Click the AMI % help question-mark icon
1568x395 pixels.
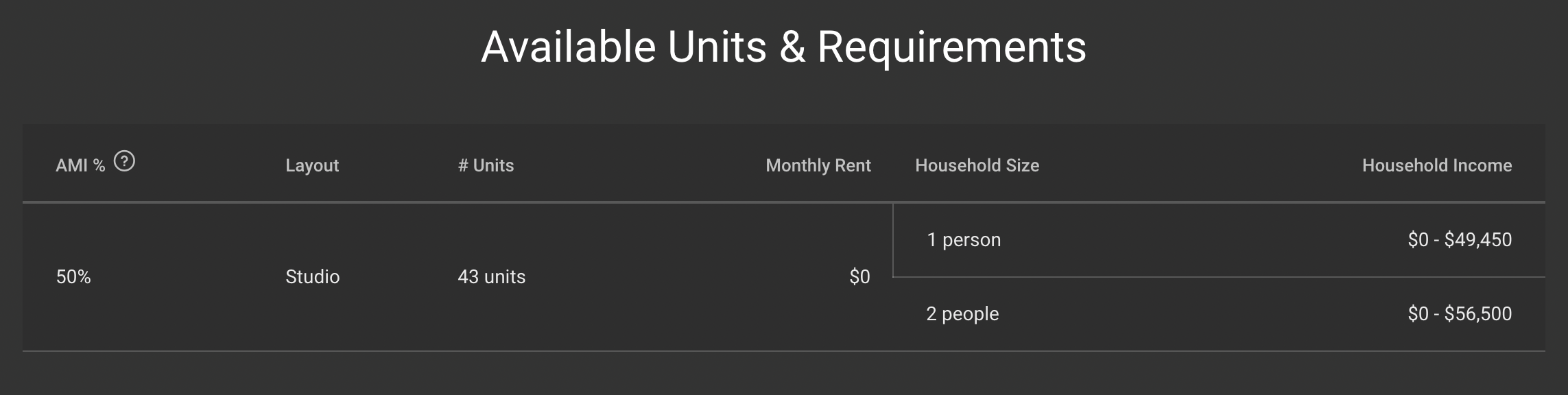pyautogui.click(x=124, y=162)
